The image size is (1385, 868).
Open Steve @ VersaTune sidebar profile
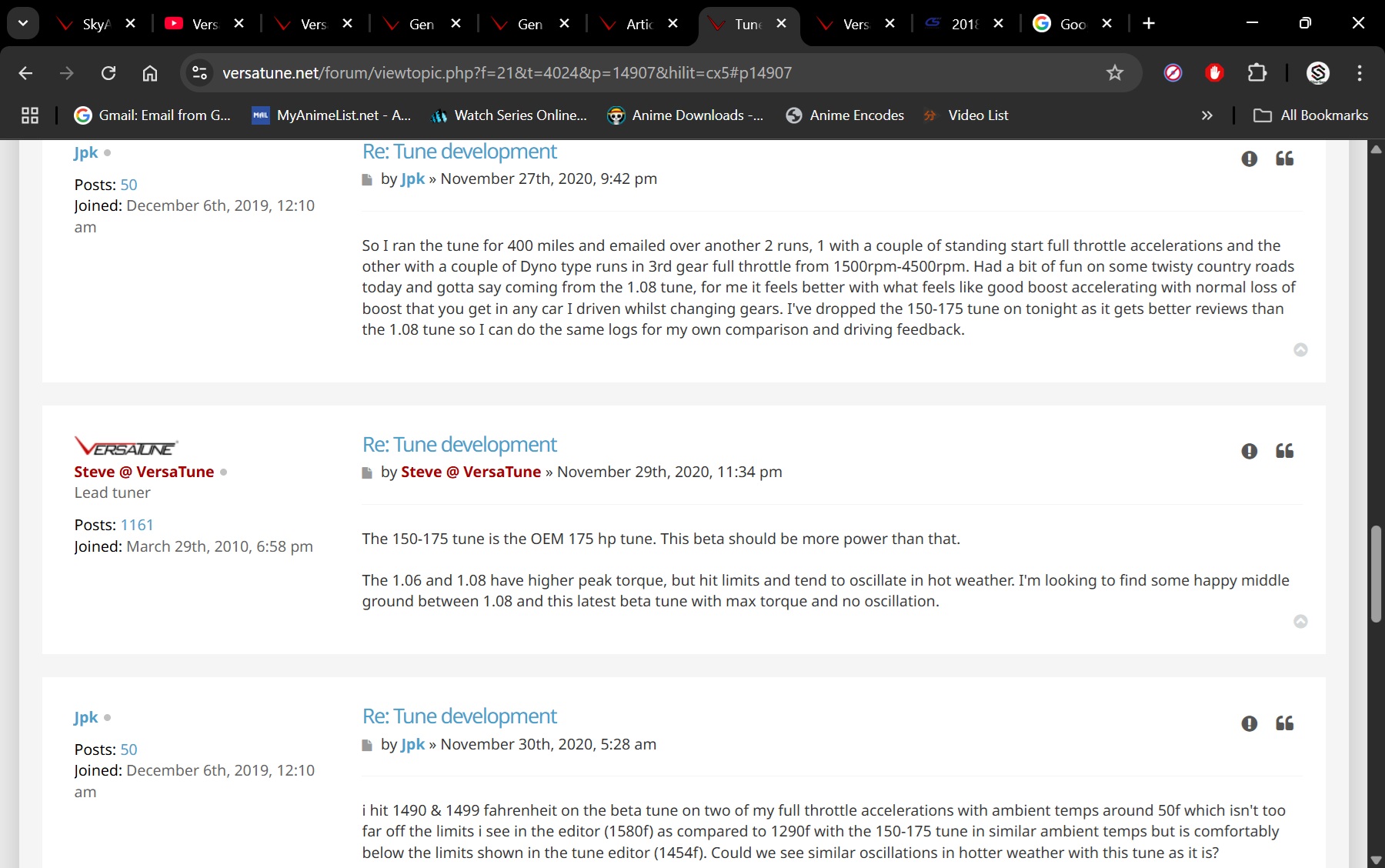(x=144, y=472)
